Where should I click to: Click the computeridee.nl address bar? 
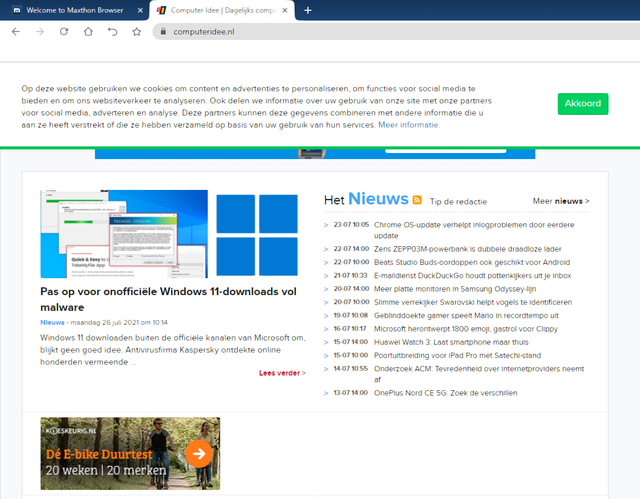396,31
